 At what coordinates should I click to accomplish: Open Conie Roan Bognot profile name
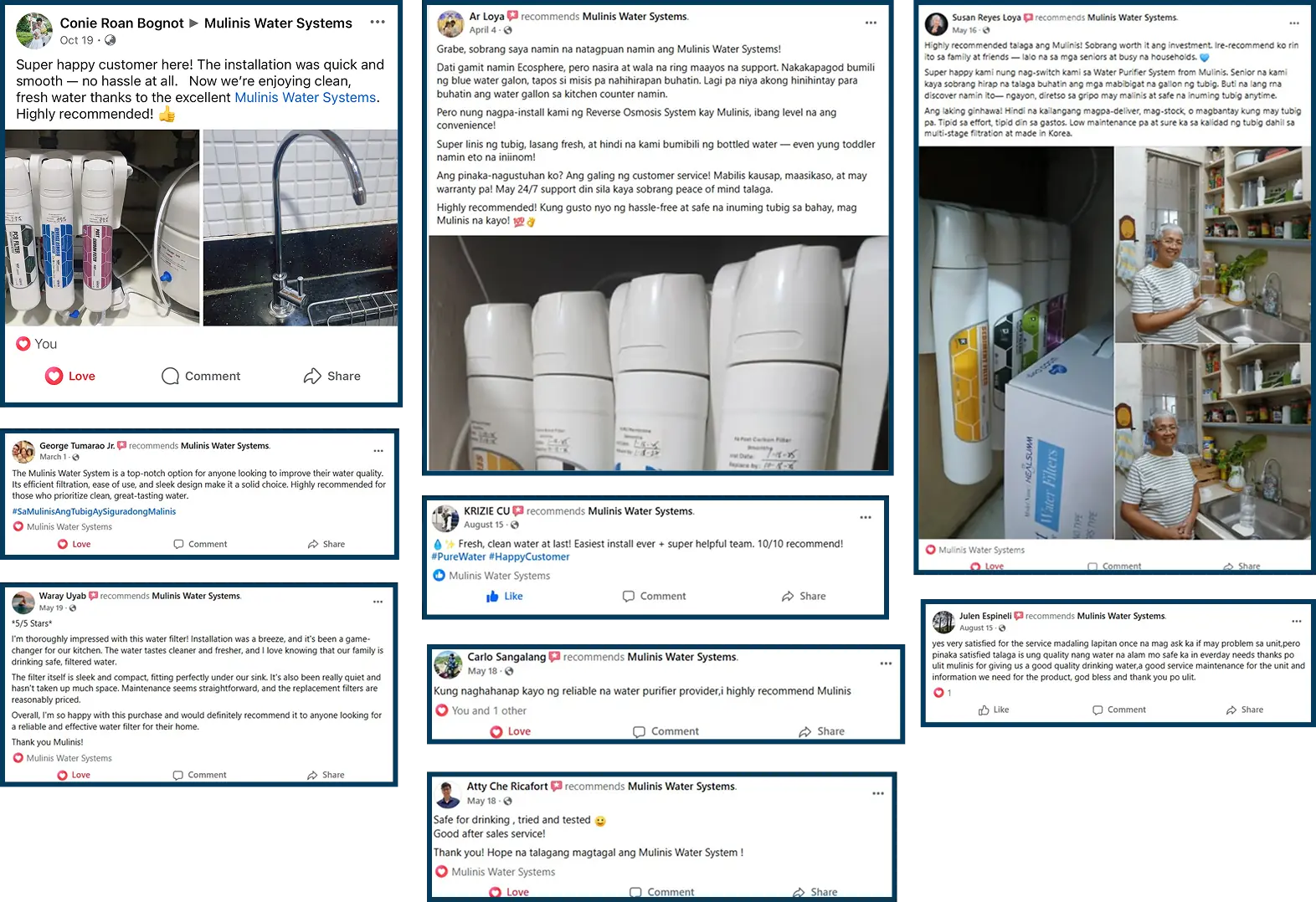[121, 23]
